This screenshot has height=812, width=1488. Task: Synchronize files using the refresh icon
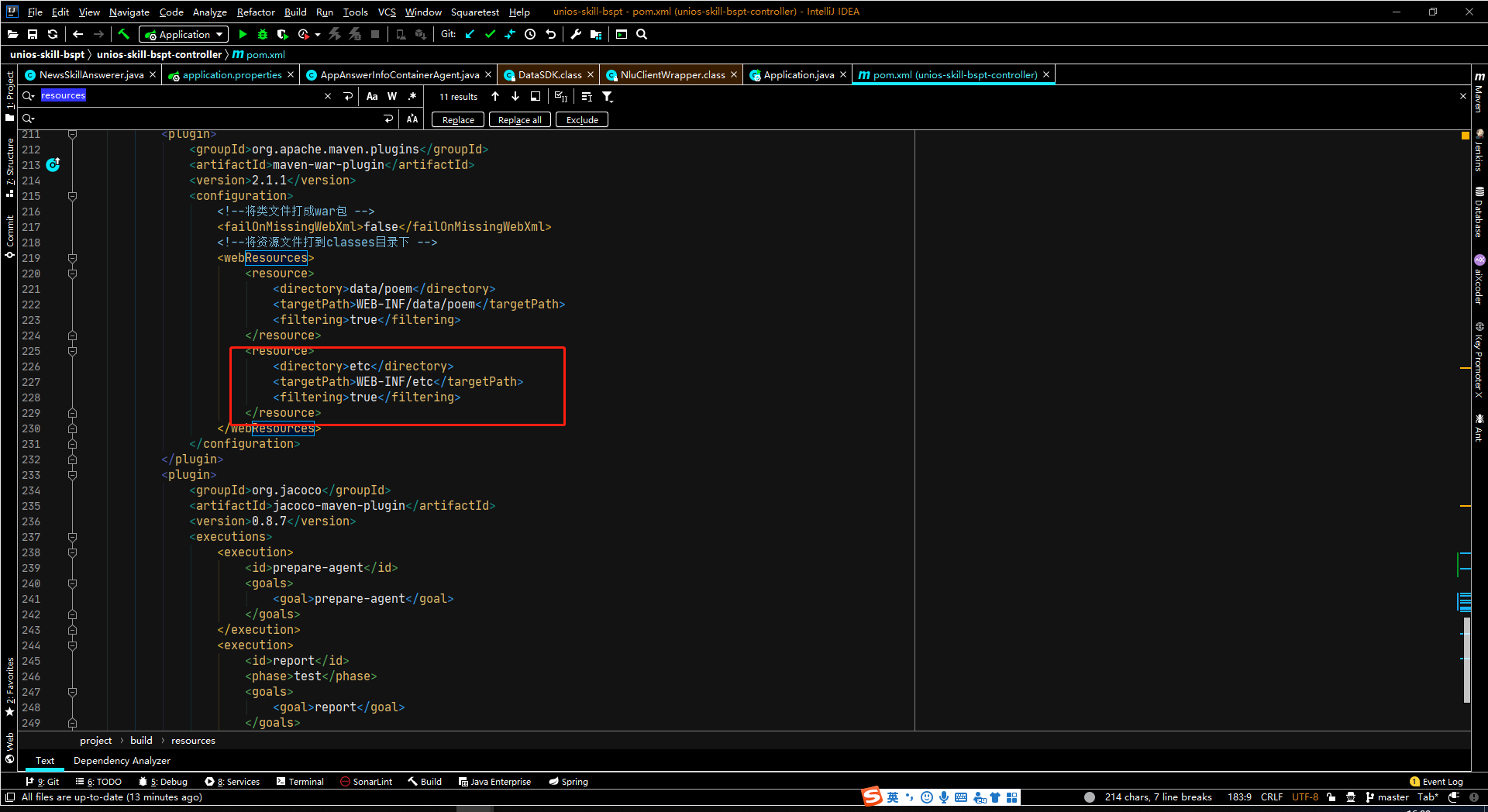53,34
